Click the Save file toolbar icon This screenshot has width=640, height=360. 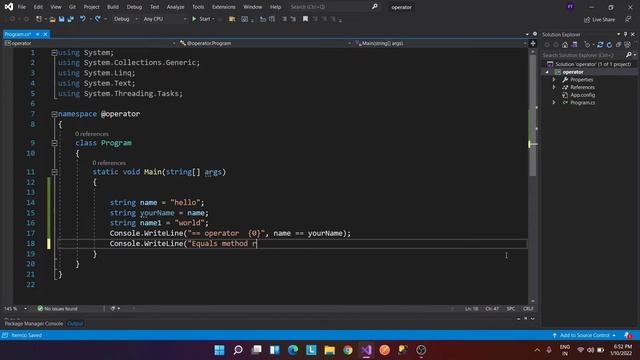[61, 19]
